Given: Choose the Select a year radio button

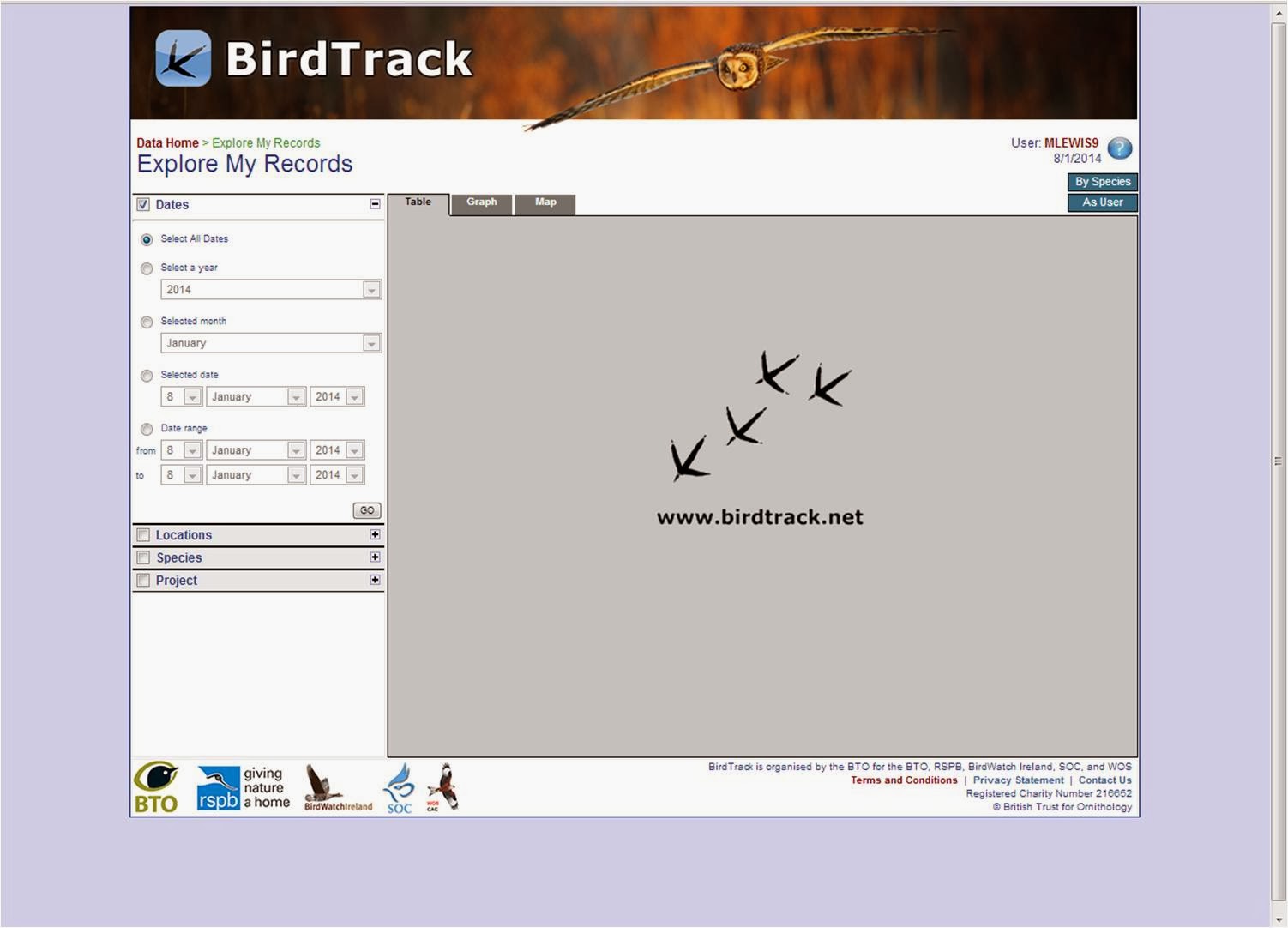Looking at the screenshot, I should point(147,268).
